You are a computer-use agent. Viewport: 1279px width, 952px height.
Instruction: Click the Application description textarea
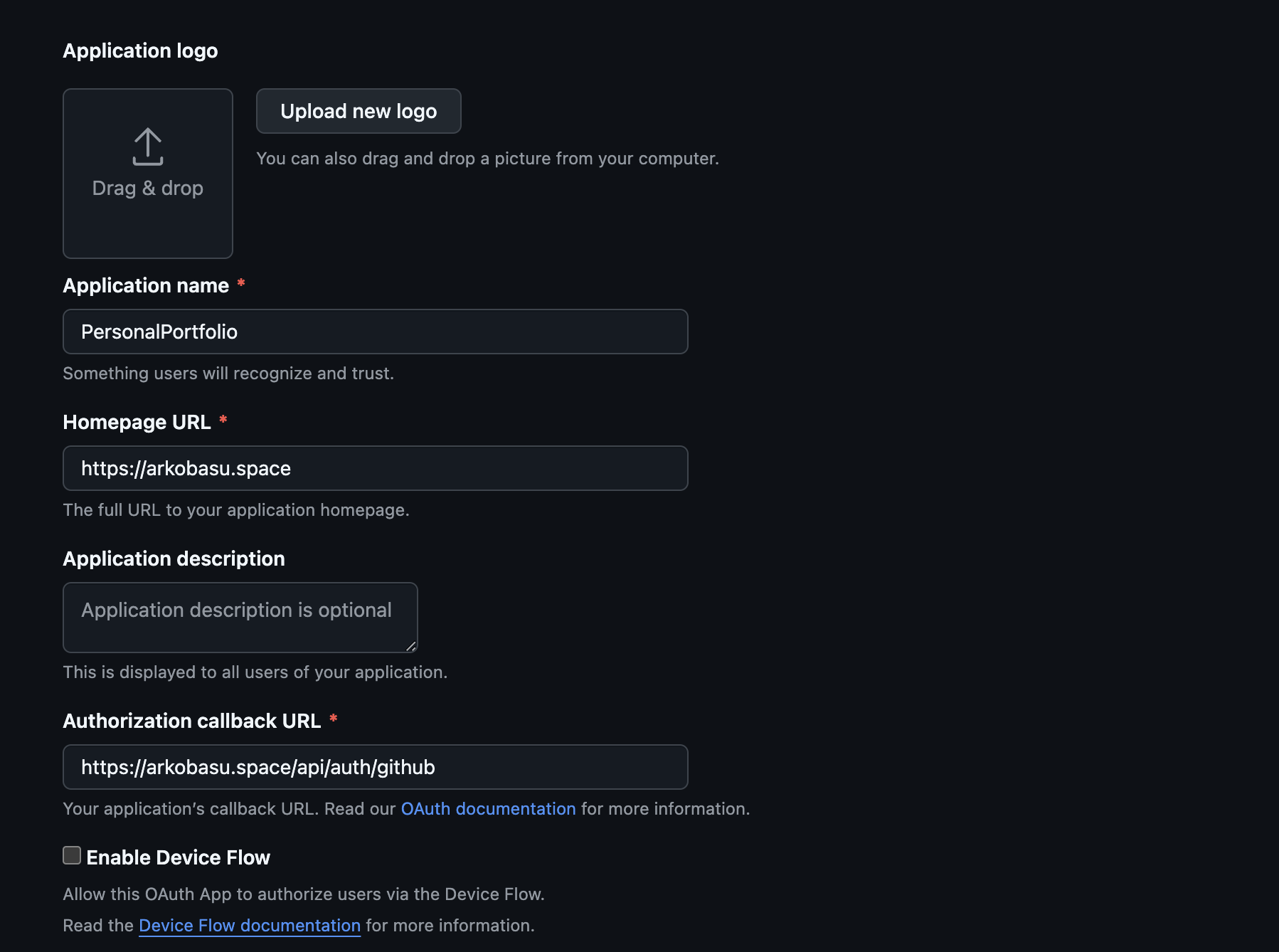(240, 617)
